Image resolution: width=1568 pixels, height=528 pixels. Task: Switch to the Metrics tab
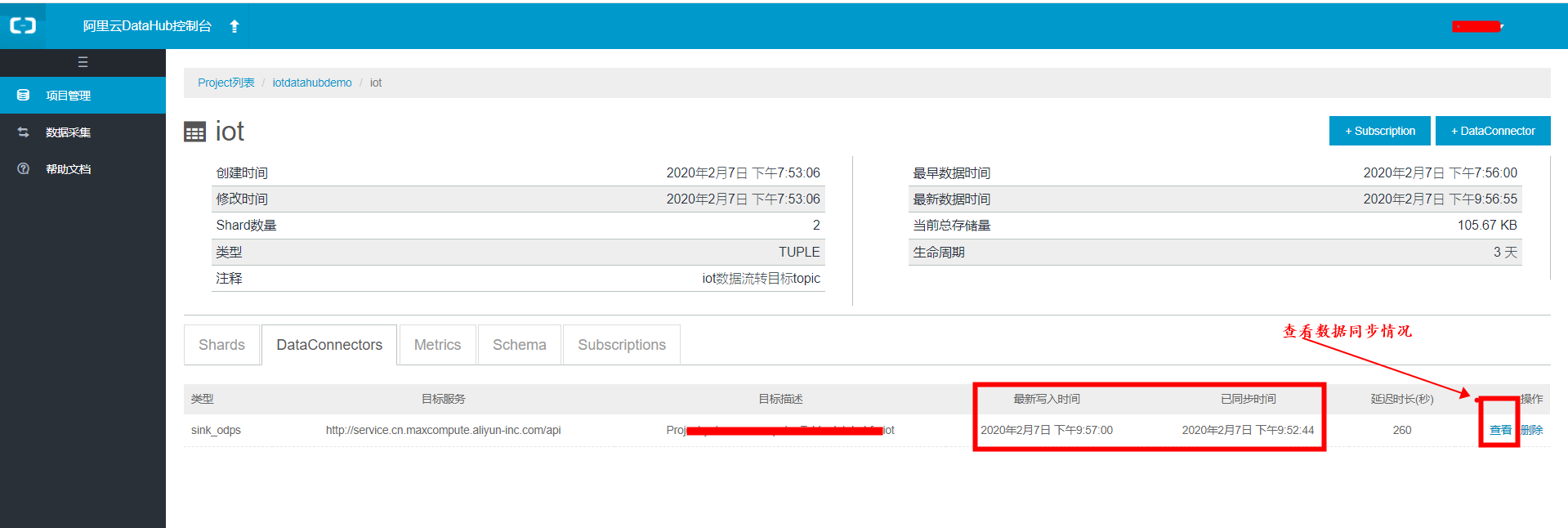(x=437, y=345)
